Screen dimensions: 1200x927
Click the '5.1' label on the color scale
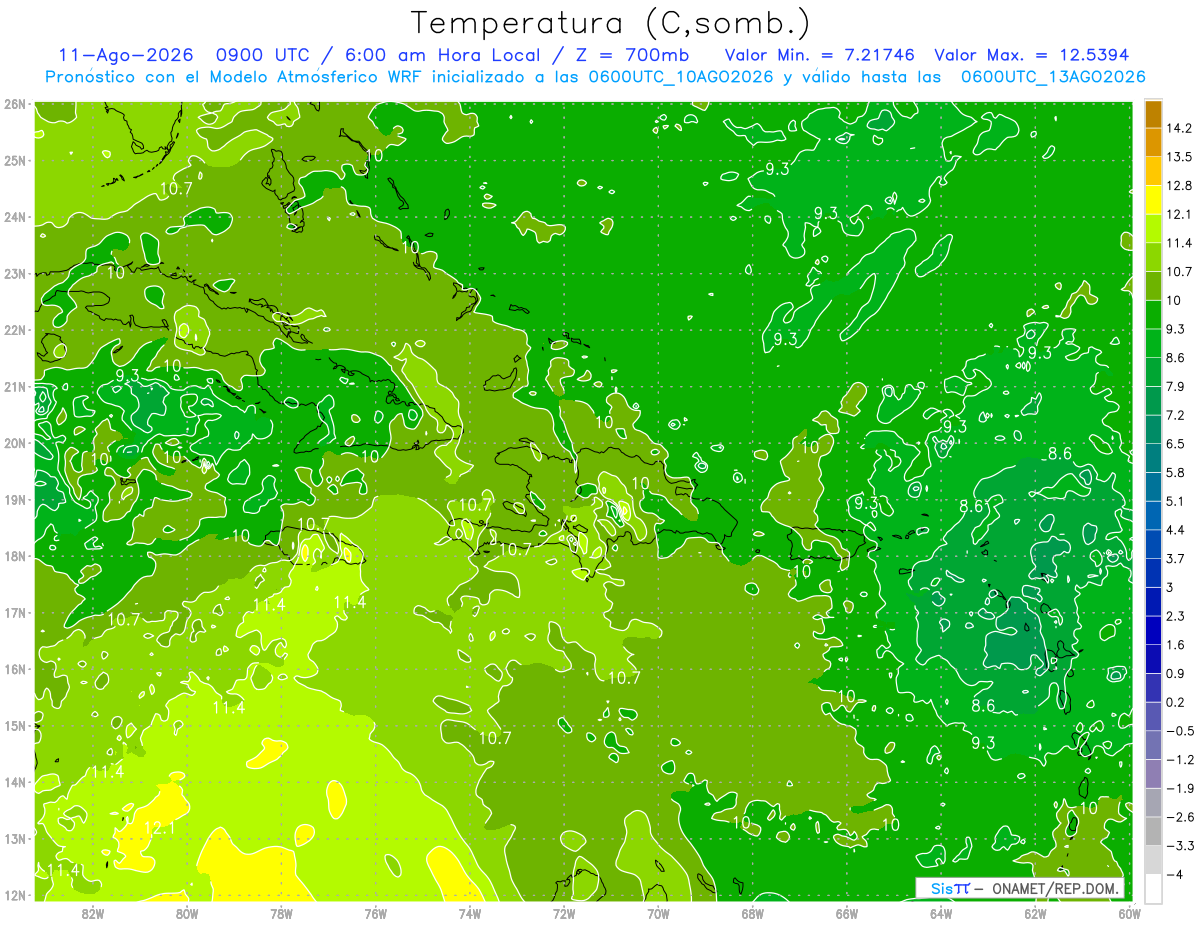(x=1175, y=500)
